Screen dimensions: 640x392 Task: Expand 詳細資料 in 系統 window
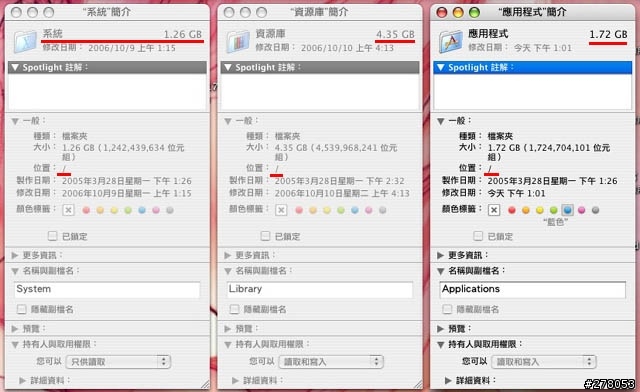point(22,381)
